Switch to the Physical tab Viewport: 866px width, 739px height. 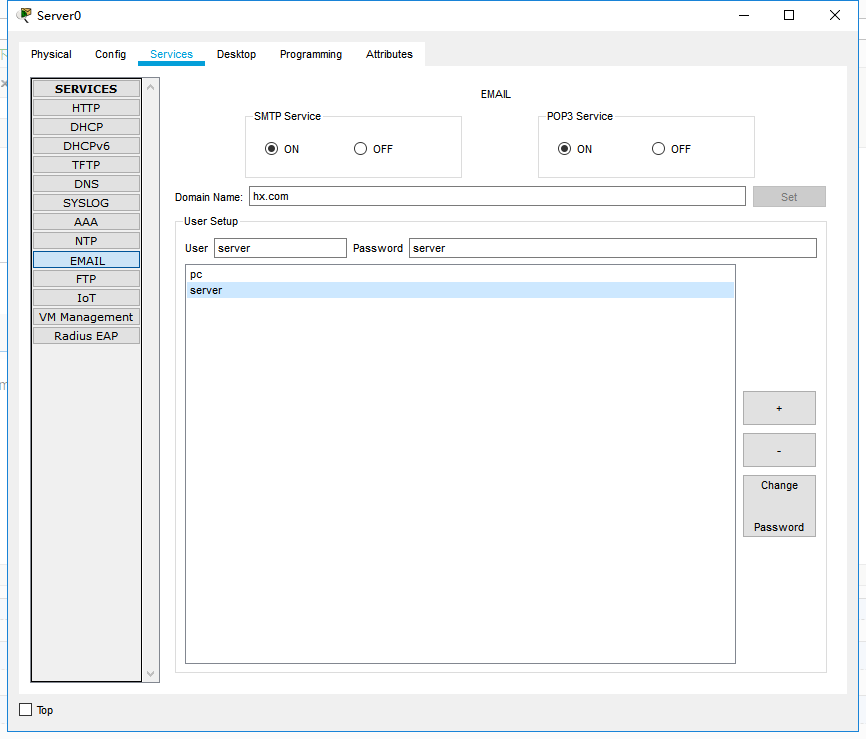pos(51,54)
